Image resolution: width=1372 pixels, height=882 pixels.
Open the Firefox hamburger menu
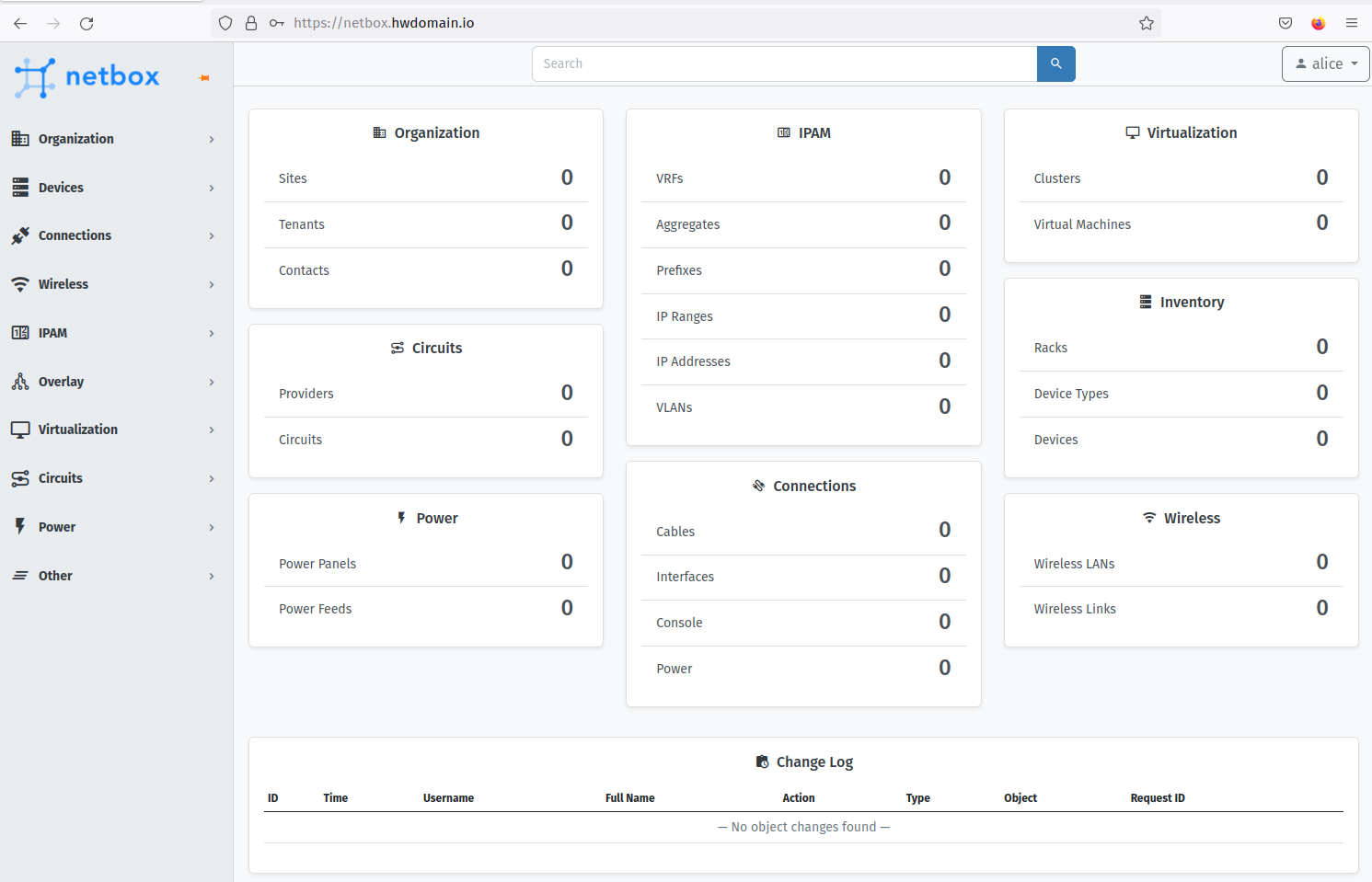tap(1351, 23)
